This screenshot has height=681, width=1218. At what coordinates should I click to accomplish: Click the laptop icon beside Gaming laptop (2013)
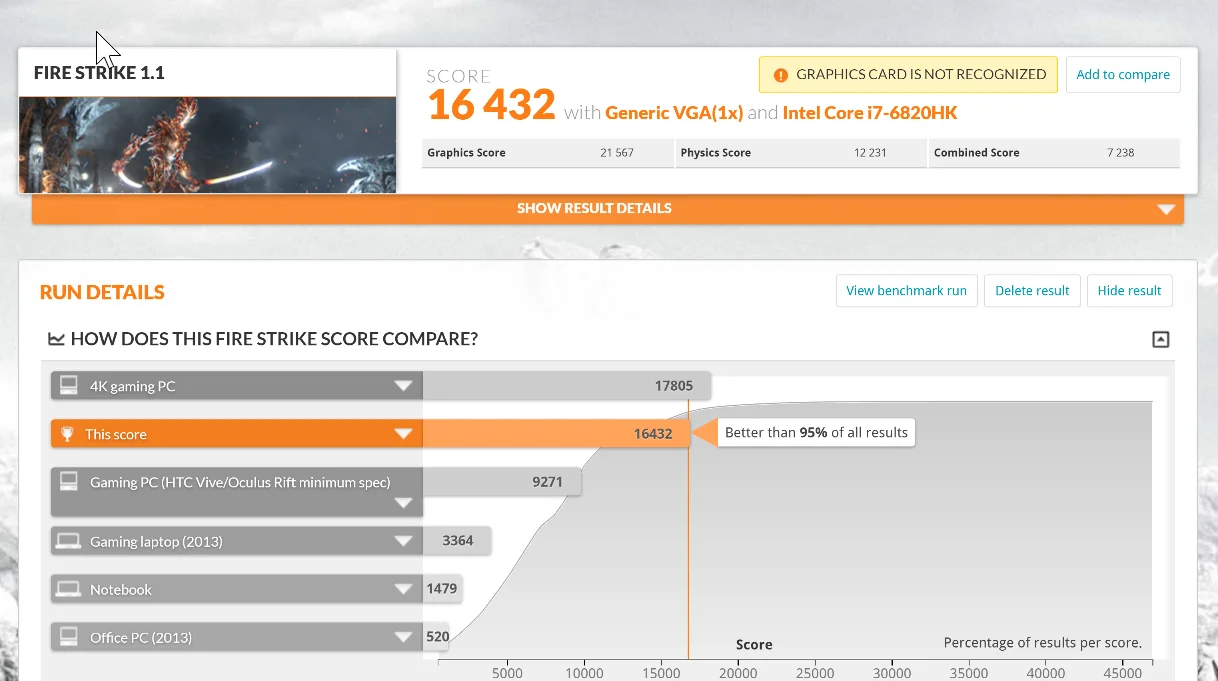(x=69, y=541)
